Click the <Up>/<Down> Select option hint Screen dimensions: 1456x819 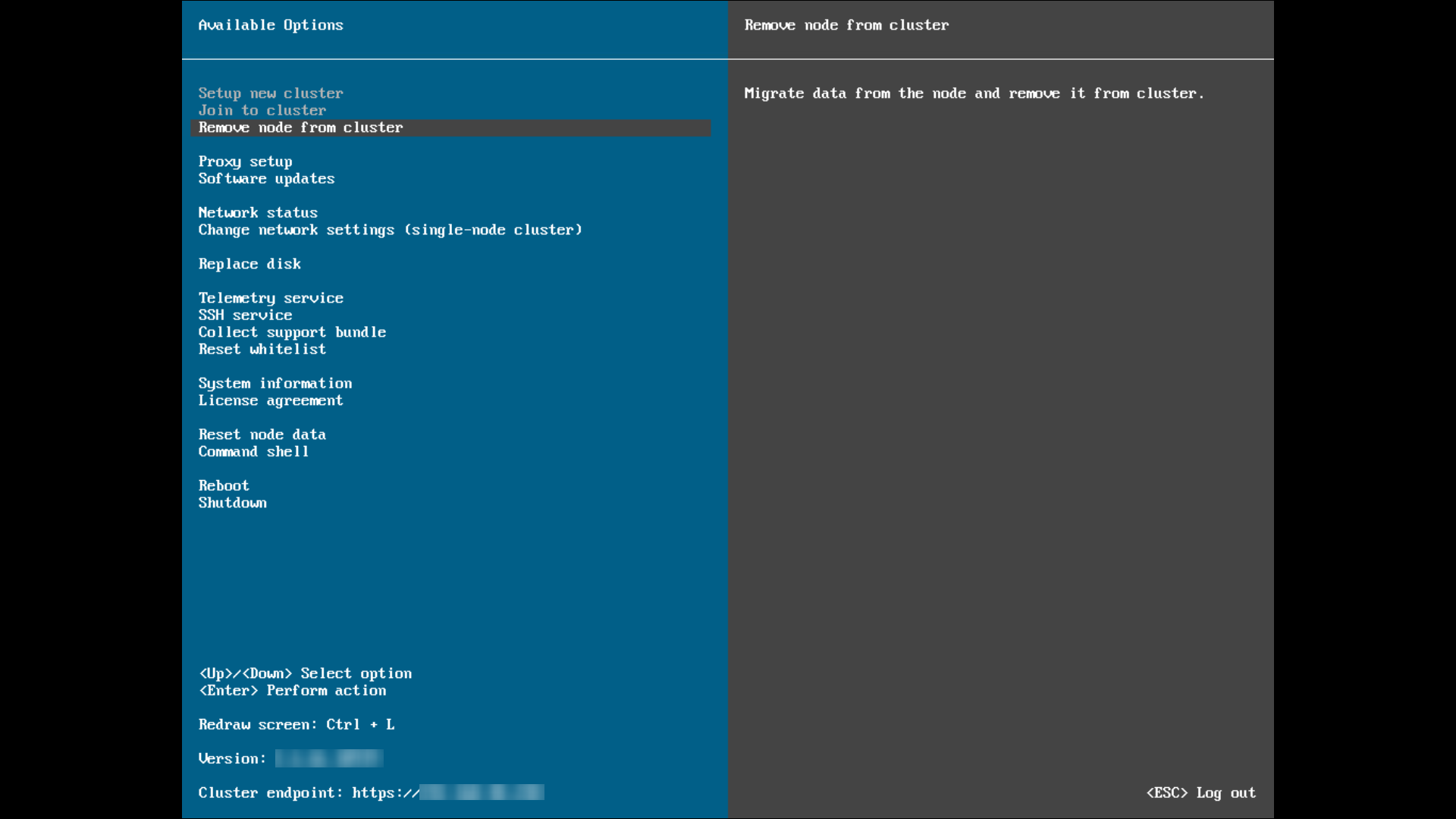(x=305, y=673)
